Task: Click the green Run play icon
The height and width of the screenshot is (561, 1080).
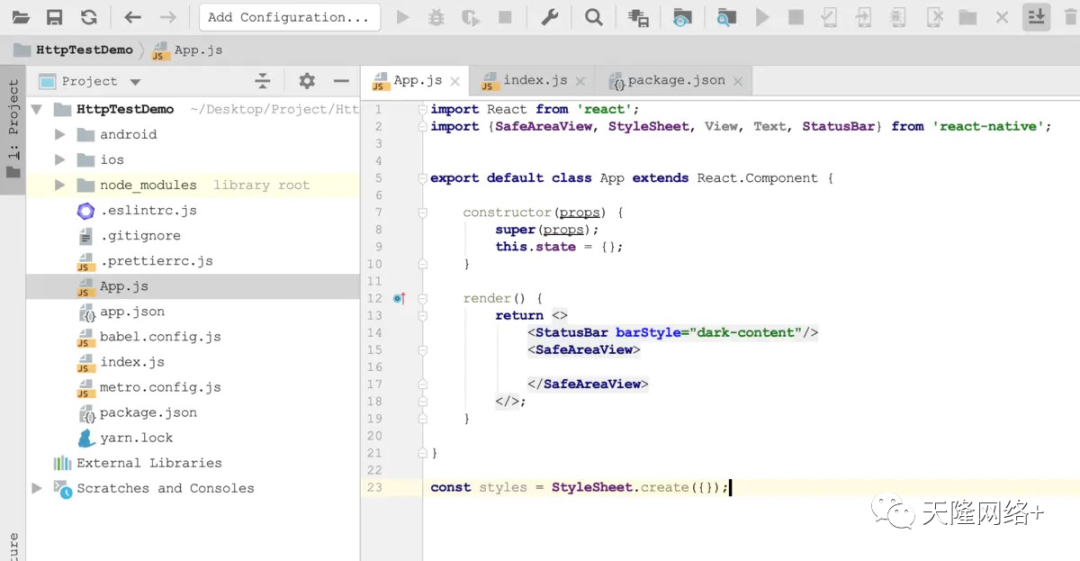Action: pyautogui.click(x=403, y=17)
